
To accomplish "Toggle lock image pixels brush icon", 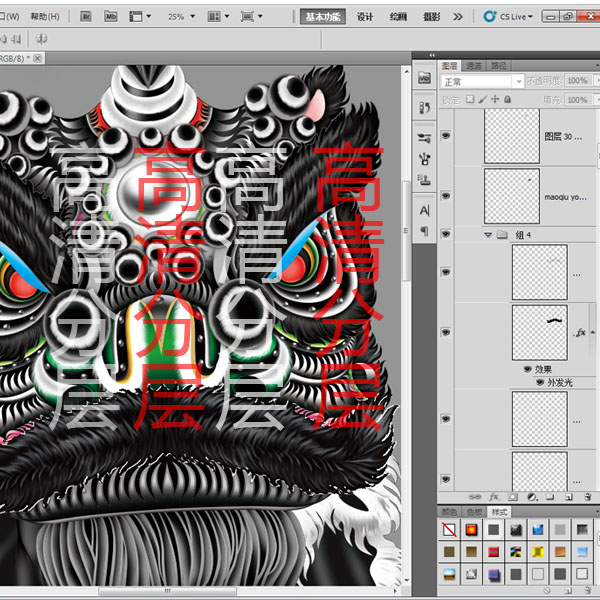I will [483, 99].
